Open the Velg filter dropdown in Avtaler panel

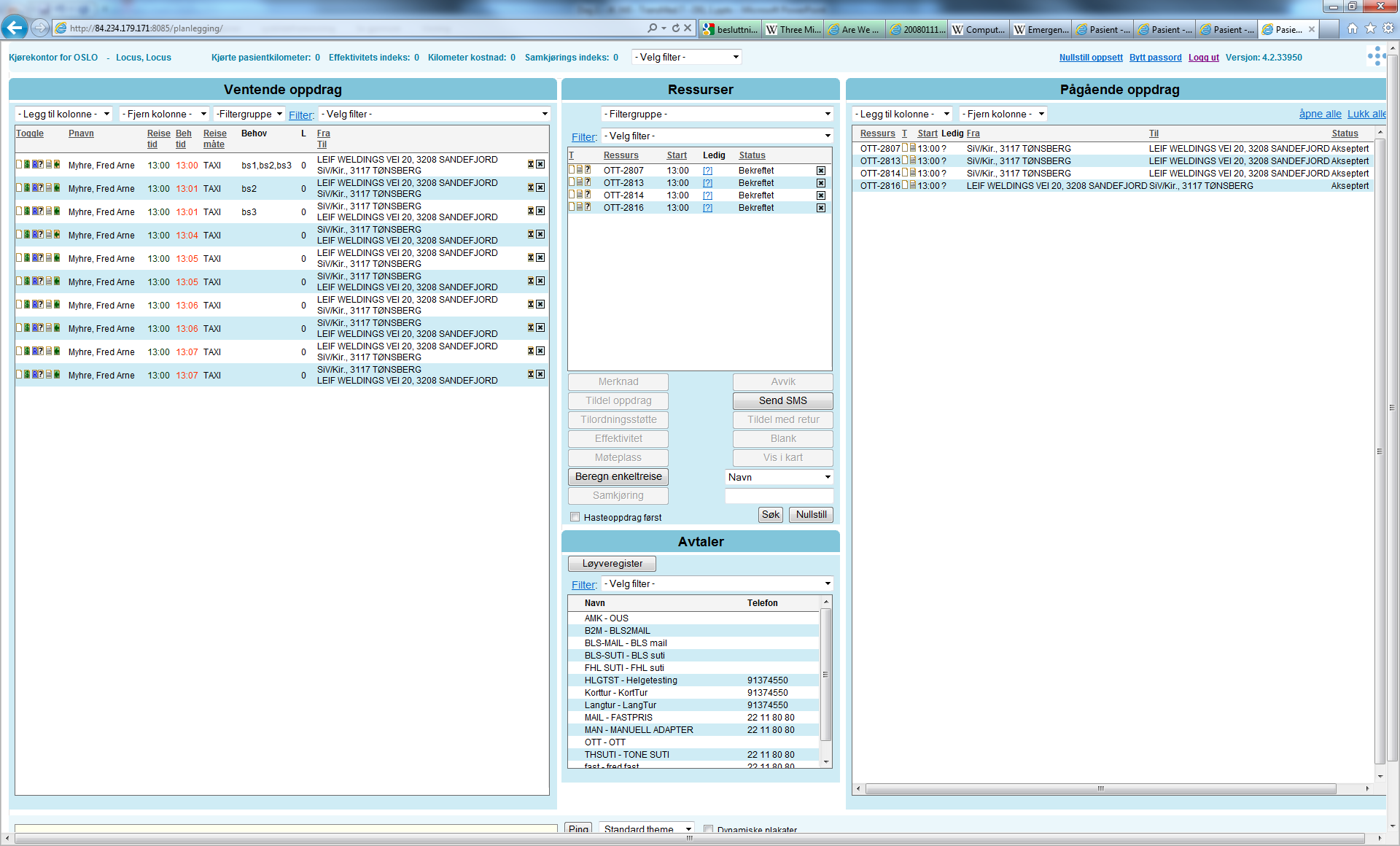click(717, 583)
